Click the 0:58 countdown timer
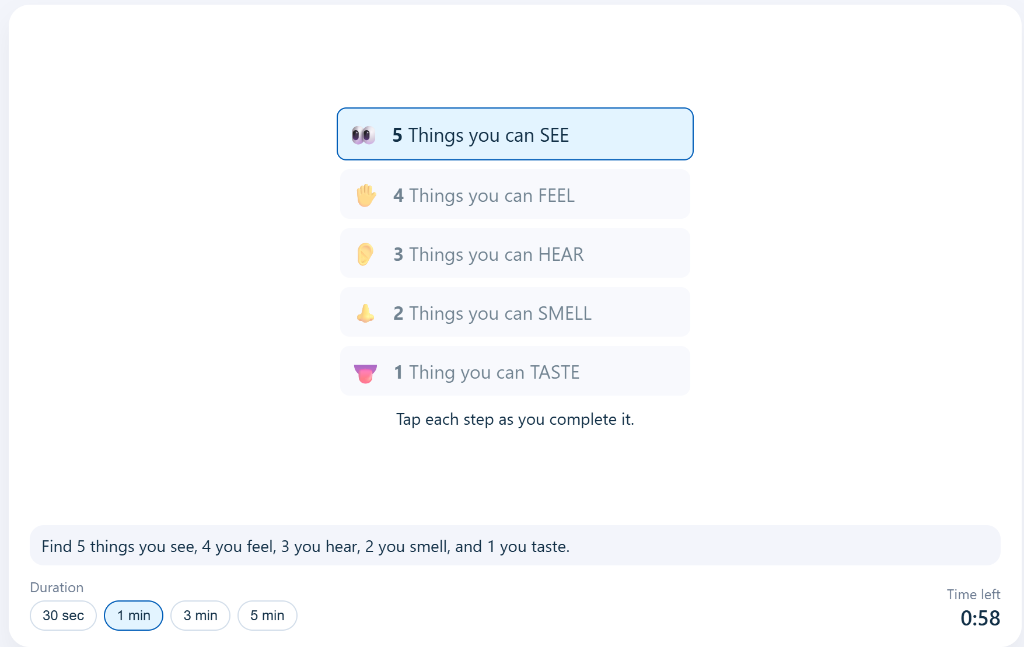The image size is (1024, 647). (980, 619)
